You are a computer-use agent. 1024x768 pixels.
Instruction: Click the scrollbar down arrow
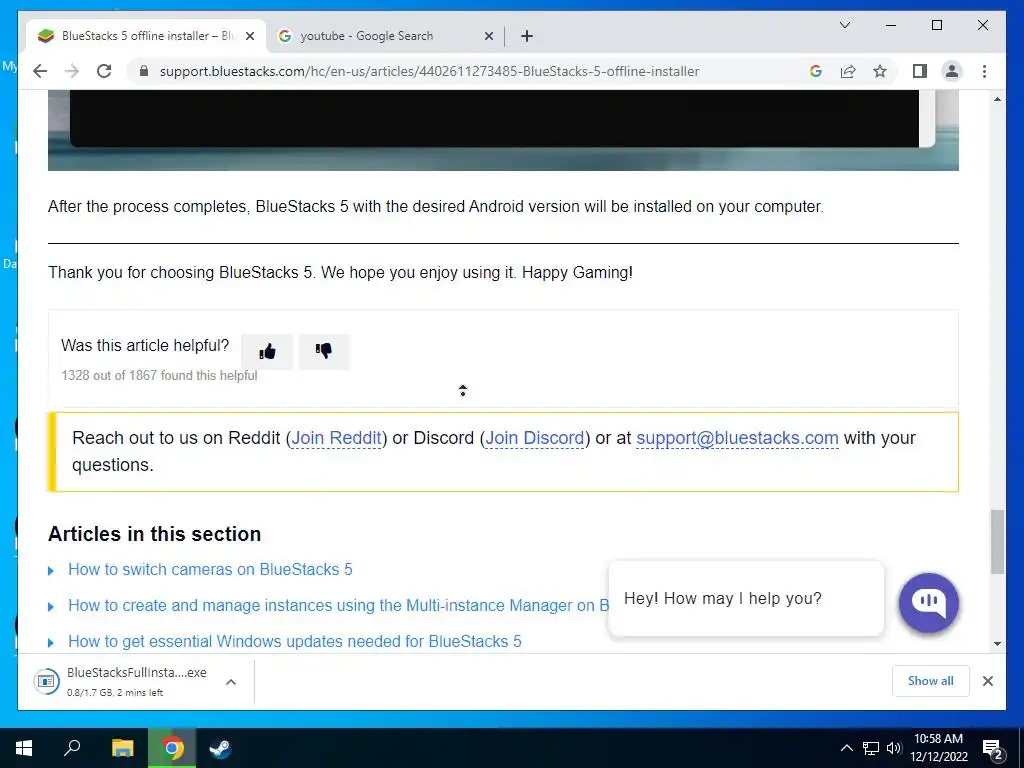[997, 644]
